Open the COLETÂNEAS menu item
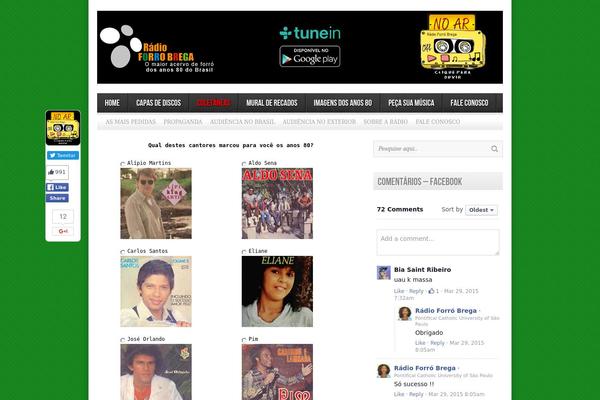Image resolution: width=600 pixels, height=400 pixels. [x=214, y=103]
